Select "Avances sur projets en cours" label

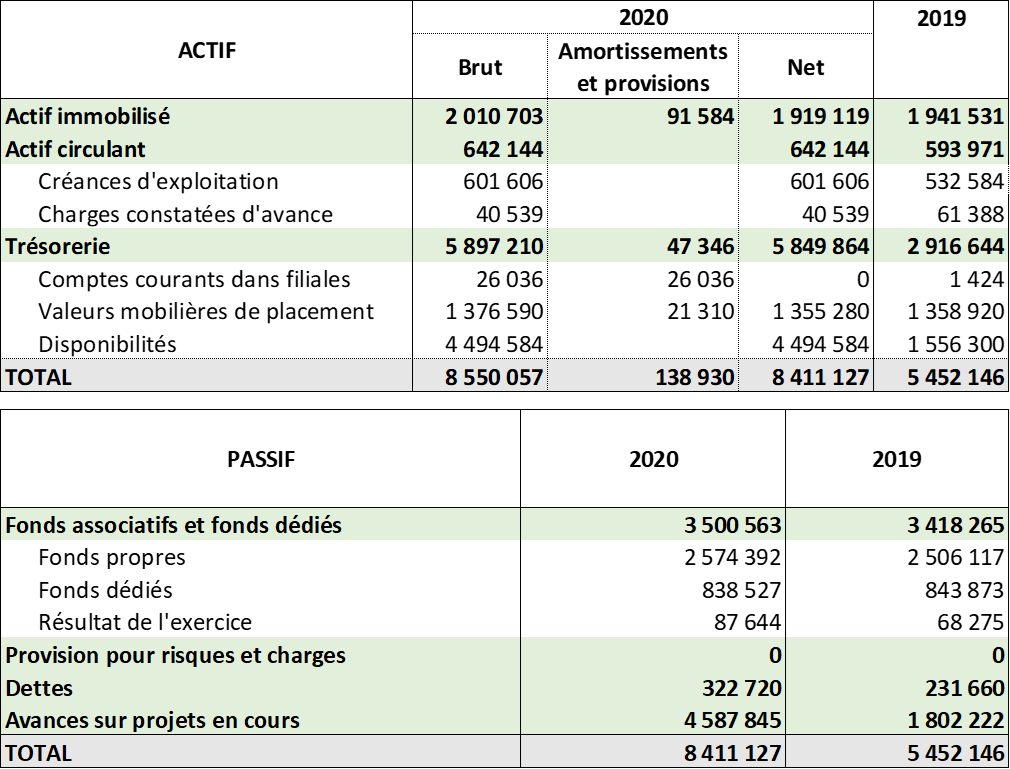click(x=153, y=720)
